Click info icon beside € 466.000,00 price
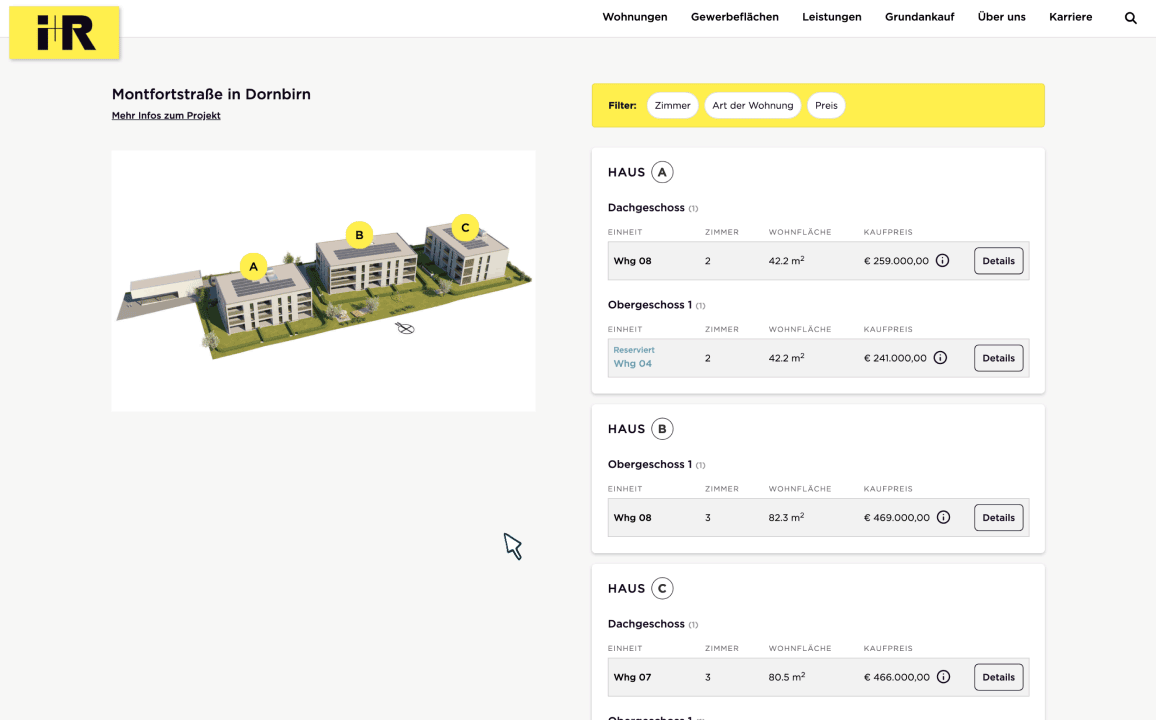This screenshot has width=1156, height=720. [943, 677]
